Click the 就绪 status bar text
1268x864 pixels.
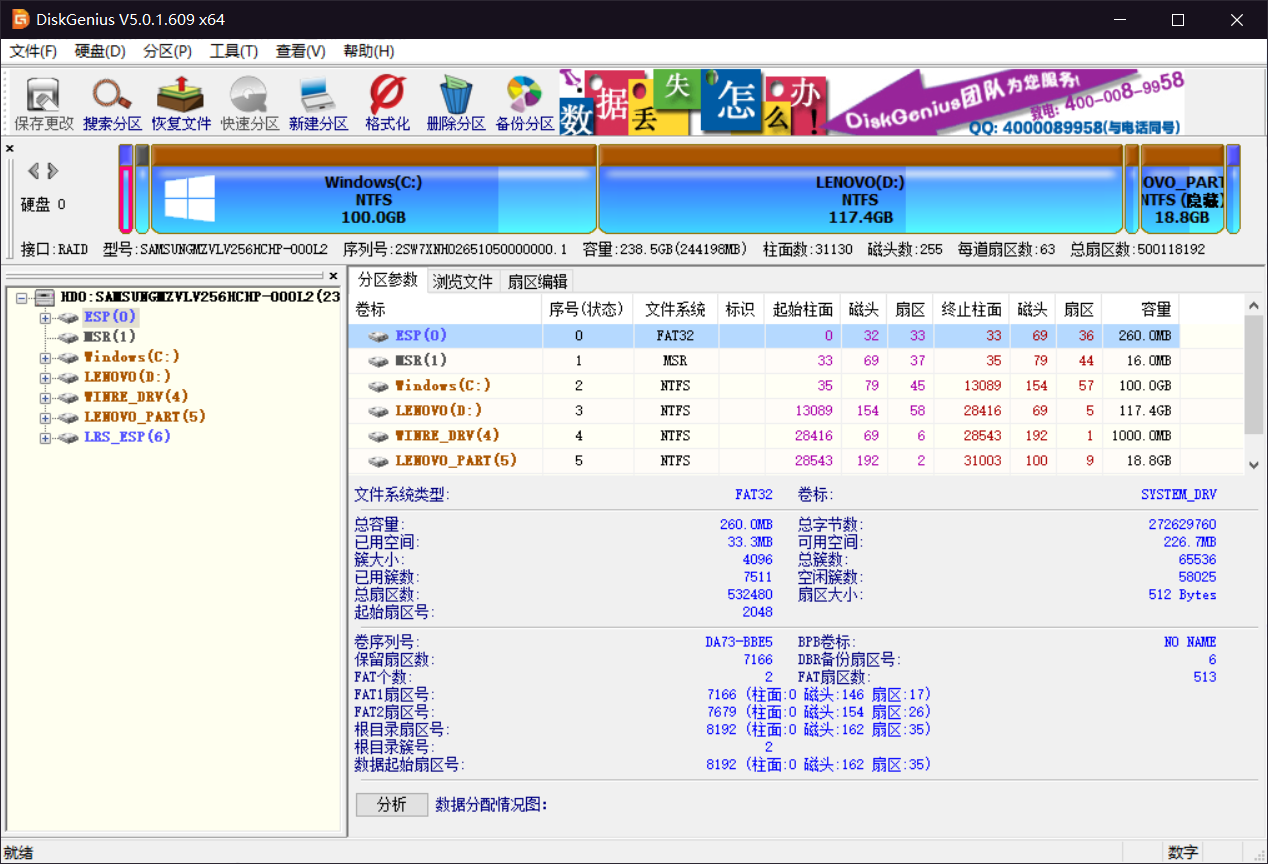[19, 853]
